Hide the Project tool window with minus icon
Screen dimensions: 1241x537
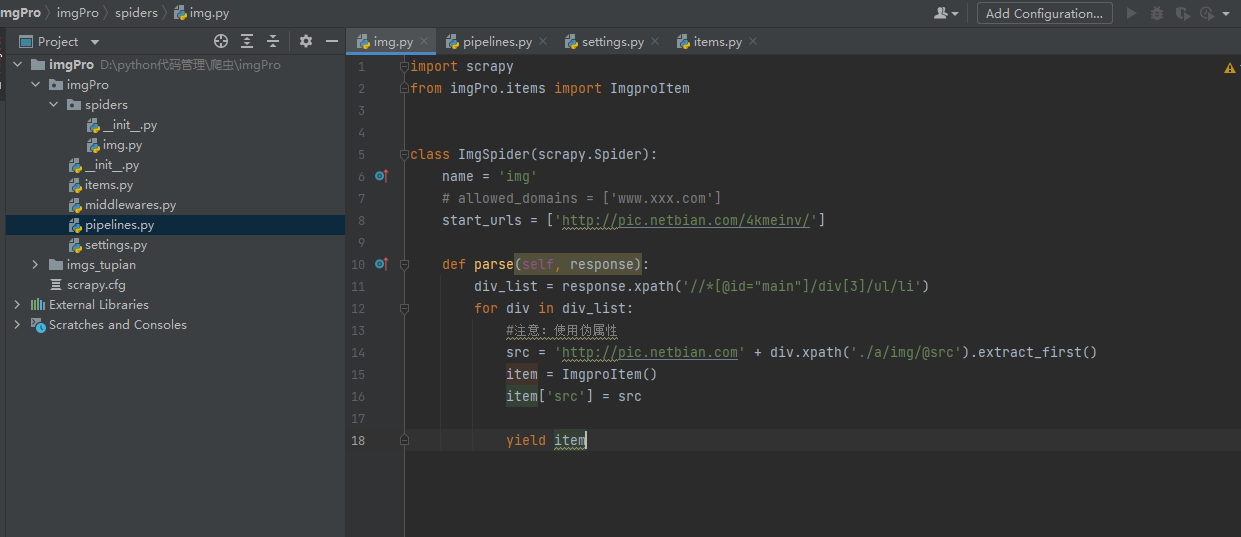(x=332, y=41)
